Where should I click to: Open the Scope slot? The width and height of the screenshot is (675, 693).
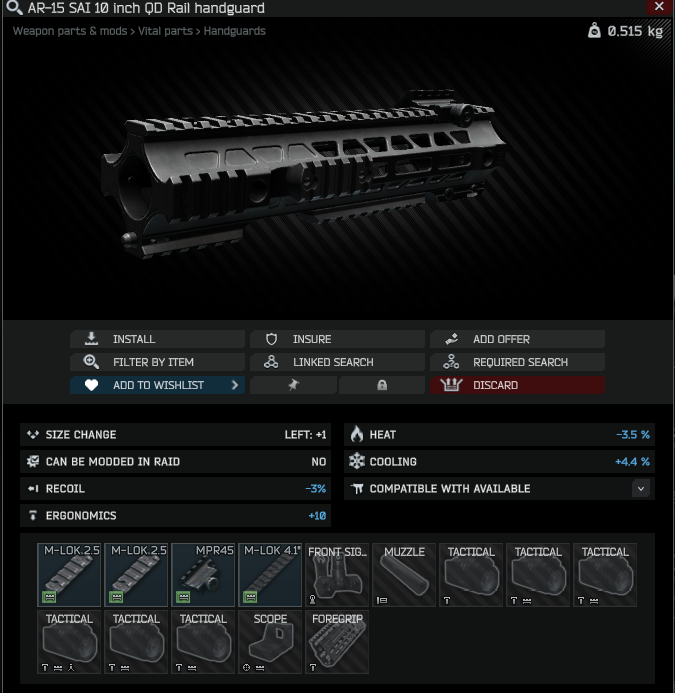(270, 642)
